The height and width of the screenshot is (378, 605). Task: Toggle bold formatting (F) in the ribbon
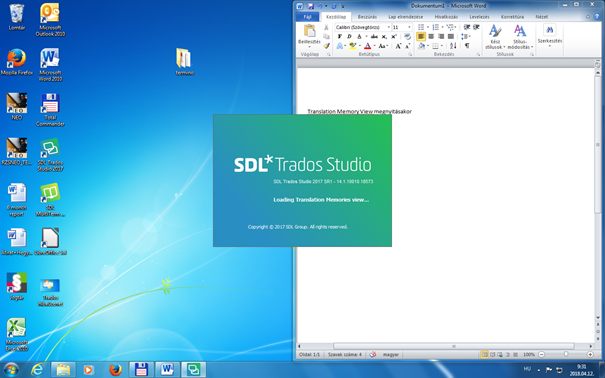[x=340, y=37]
